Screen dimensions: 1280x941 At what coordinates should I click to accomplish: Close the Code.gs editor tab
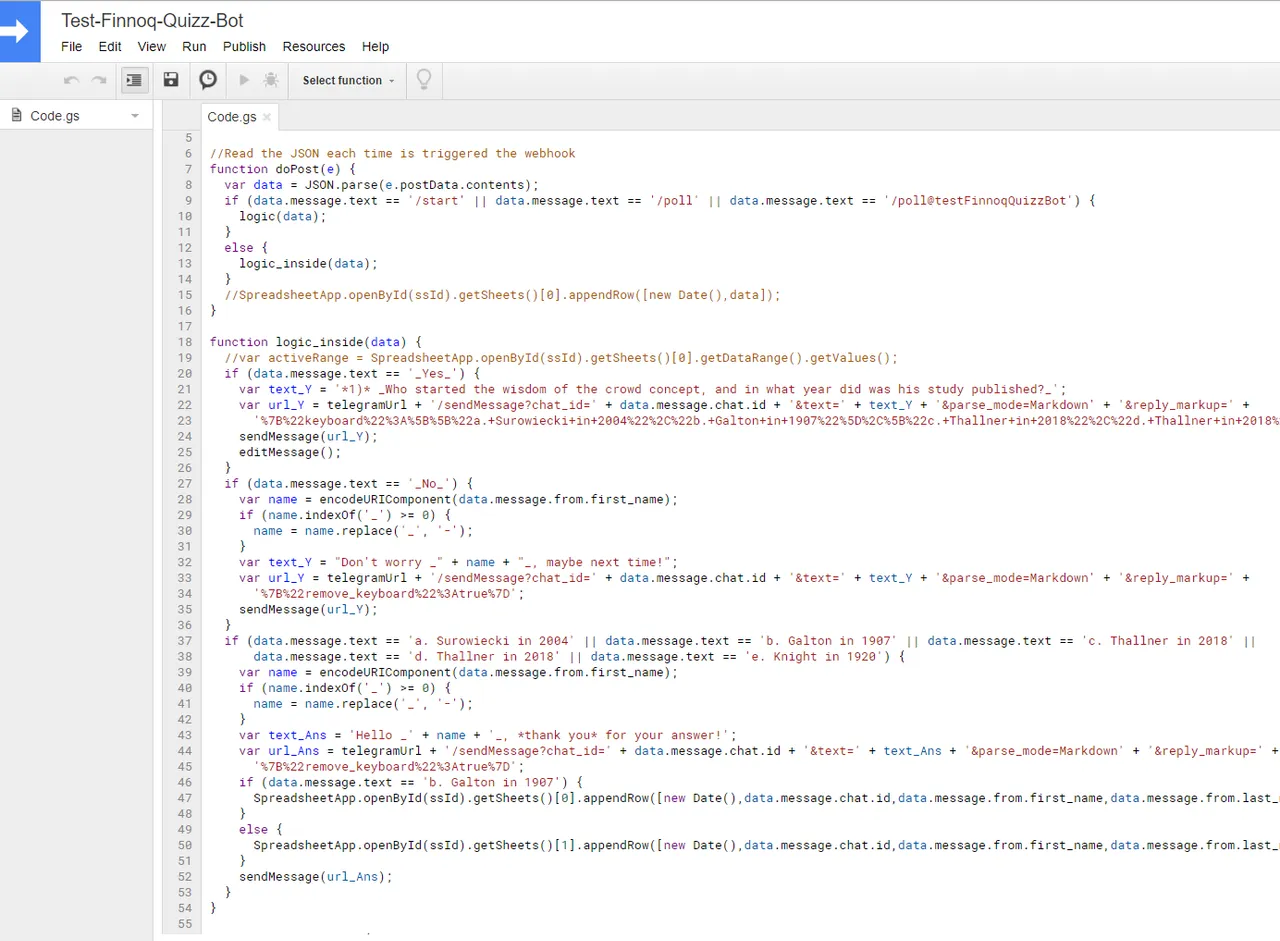pyautogui.click(x=266, y=117)
